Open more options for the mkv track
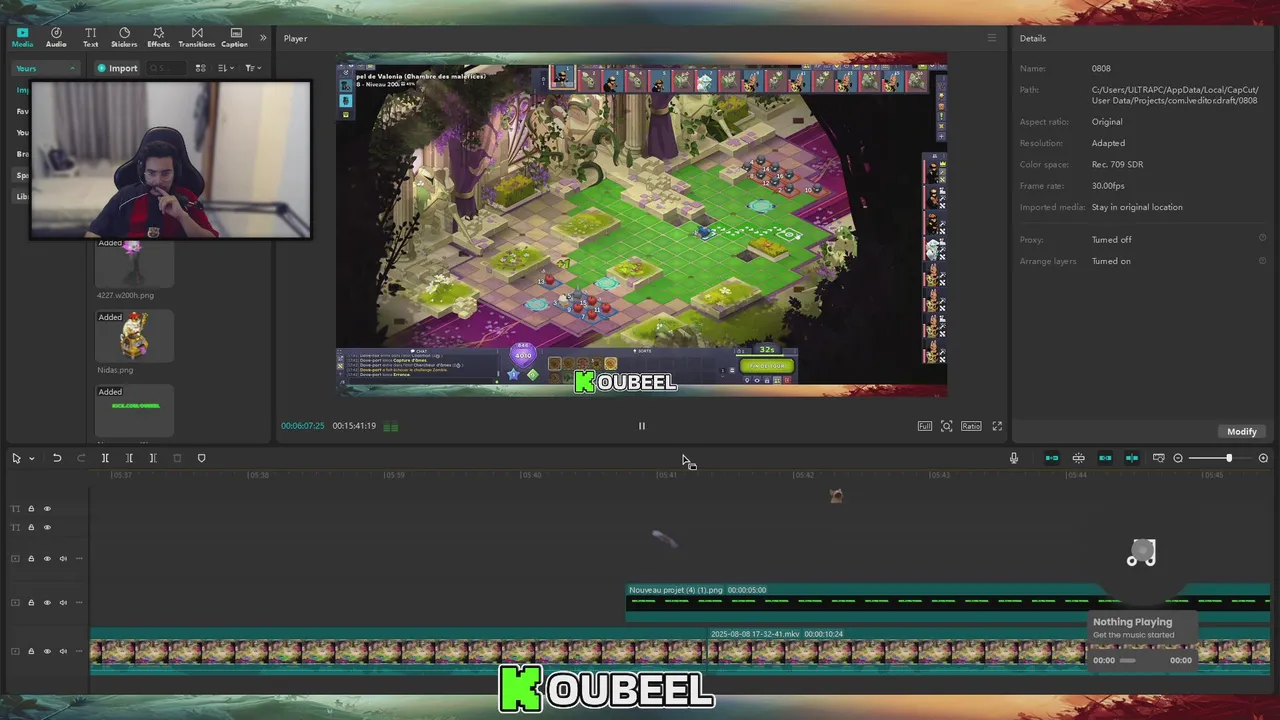The height and width of the screenshot is (720, 1280). [79, 651]
